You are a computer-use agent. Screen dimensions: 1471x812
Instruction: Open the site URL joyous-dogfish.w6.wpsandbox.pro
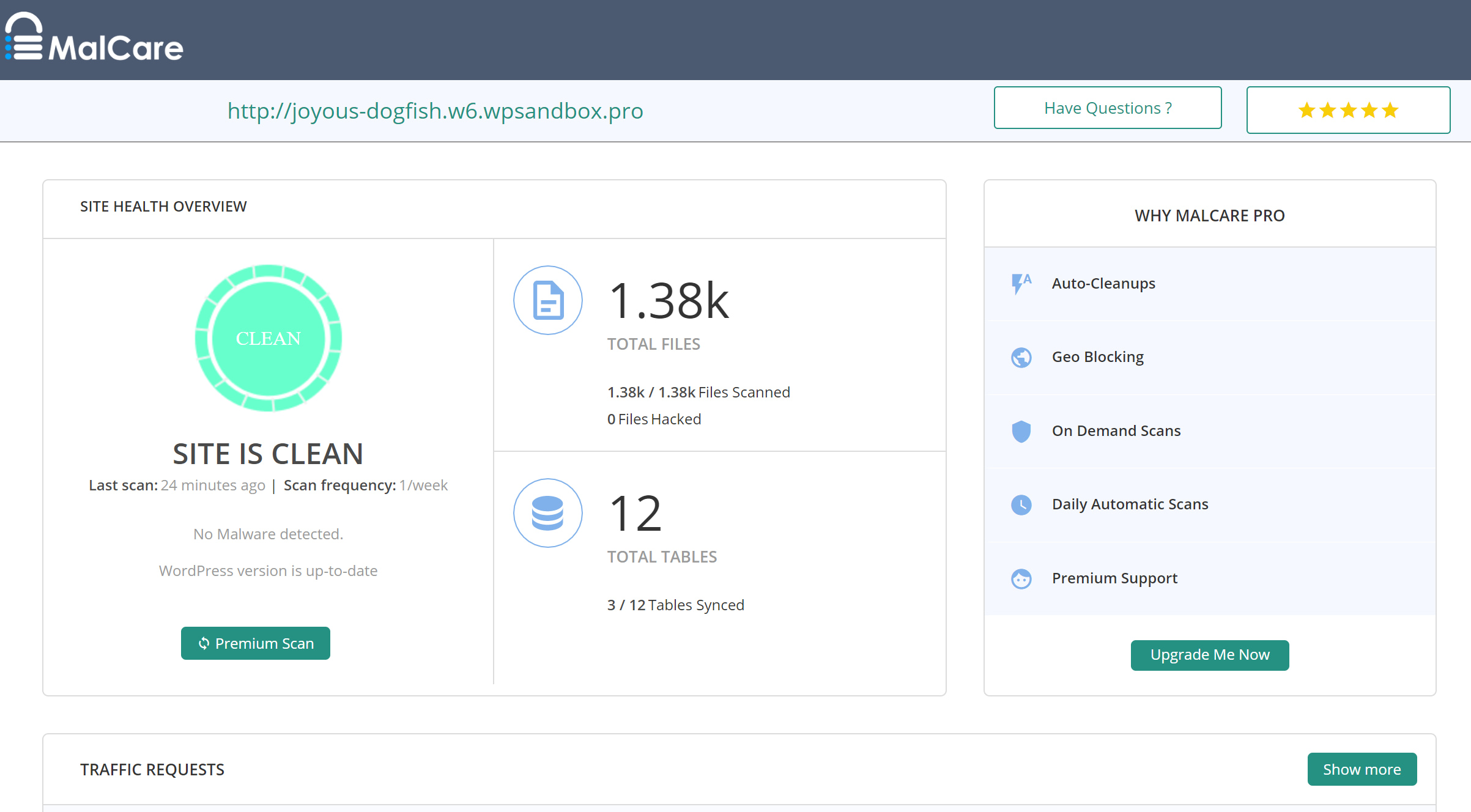pos(435,111)
